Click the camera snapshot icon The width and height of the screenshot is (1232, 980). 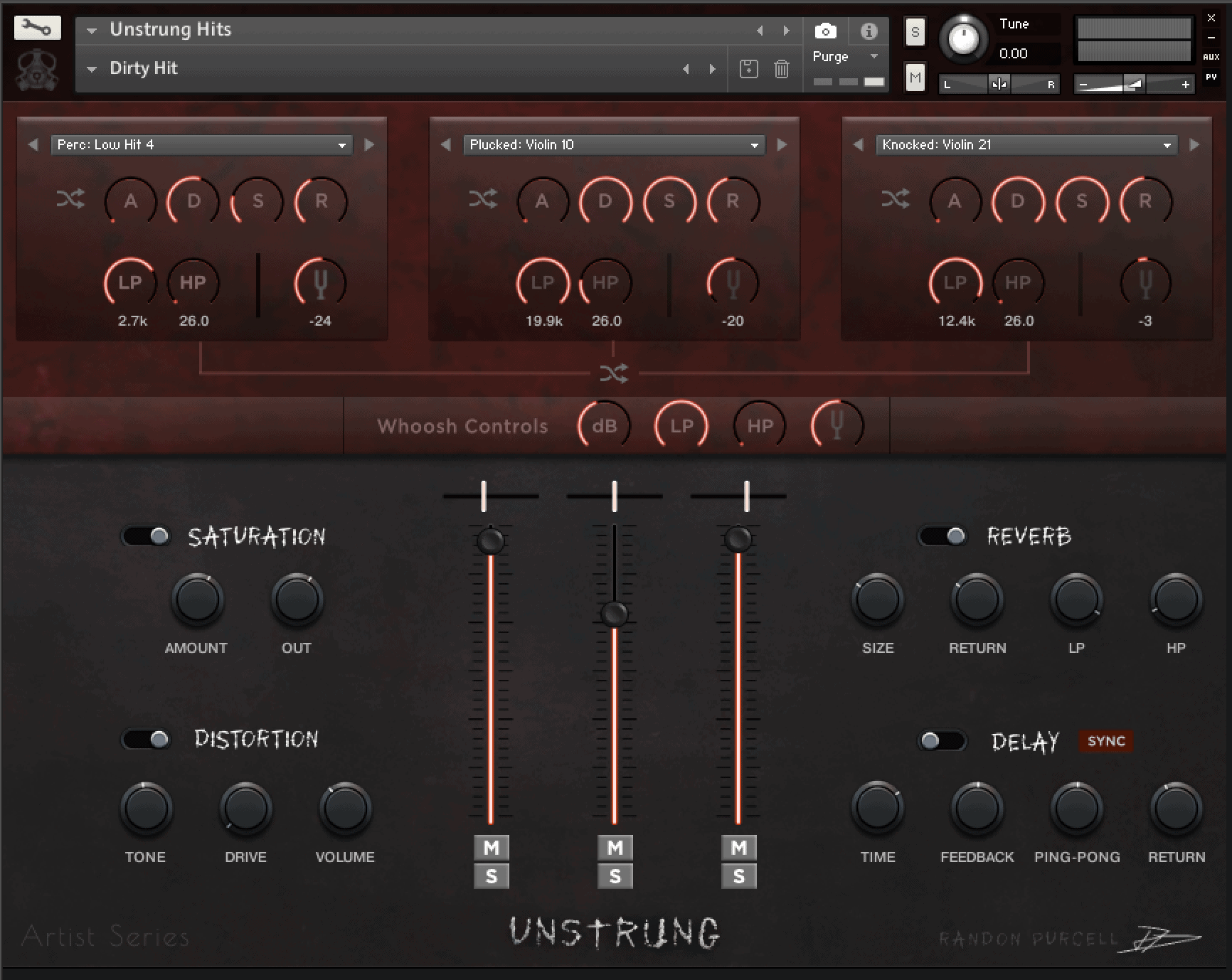point(825,31)
